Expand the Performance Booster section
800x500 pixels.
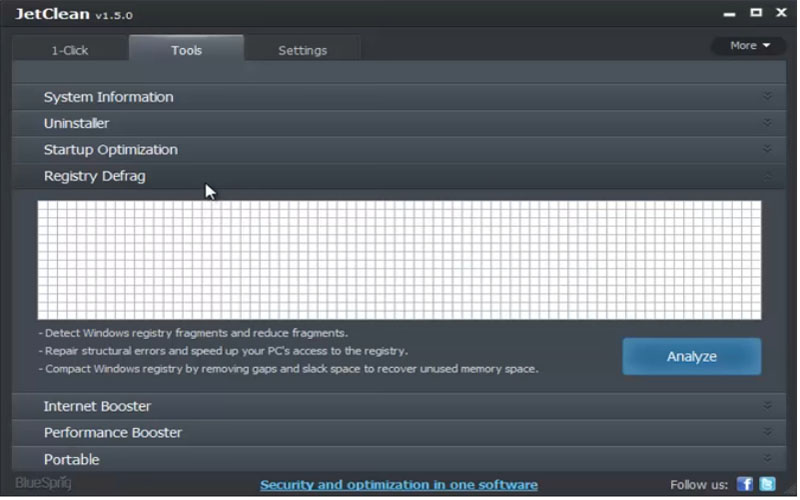click(399, 433)
